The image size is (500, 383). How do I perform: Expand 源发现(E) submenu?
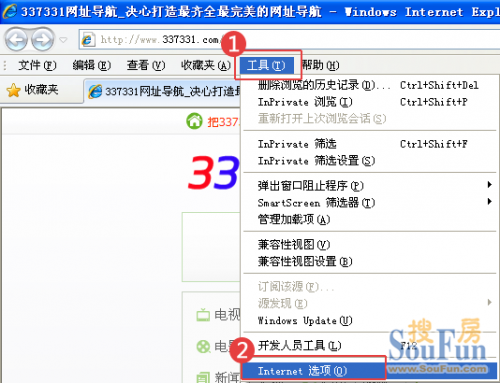tap(370, 303)
